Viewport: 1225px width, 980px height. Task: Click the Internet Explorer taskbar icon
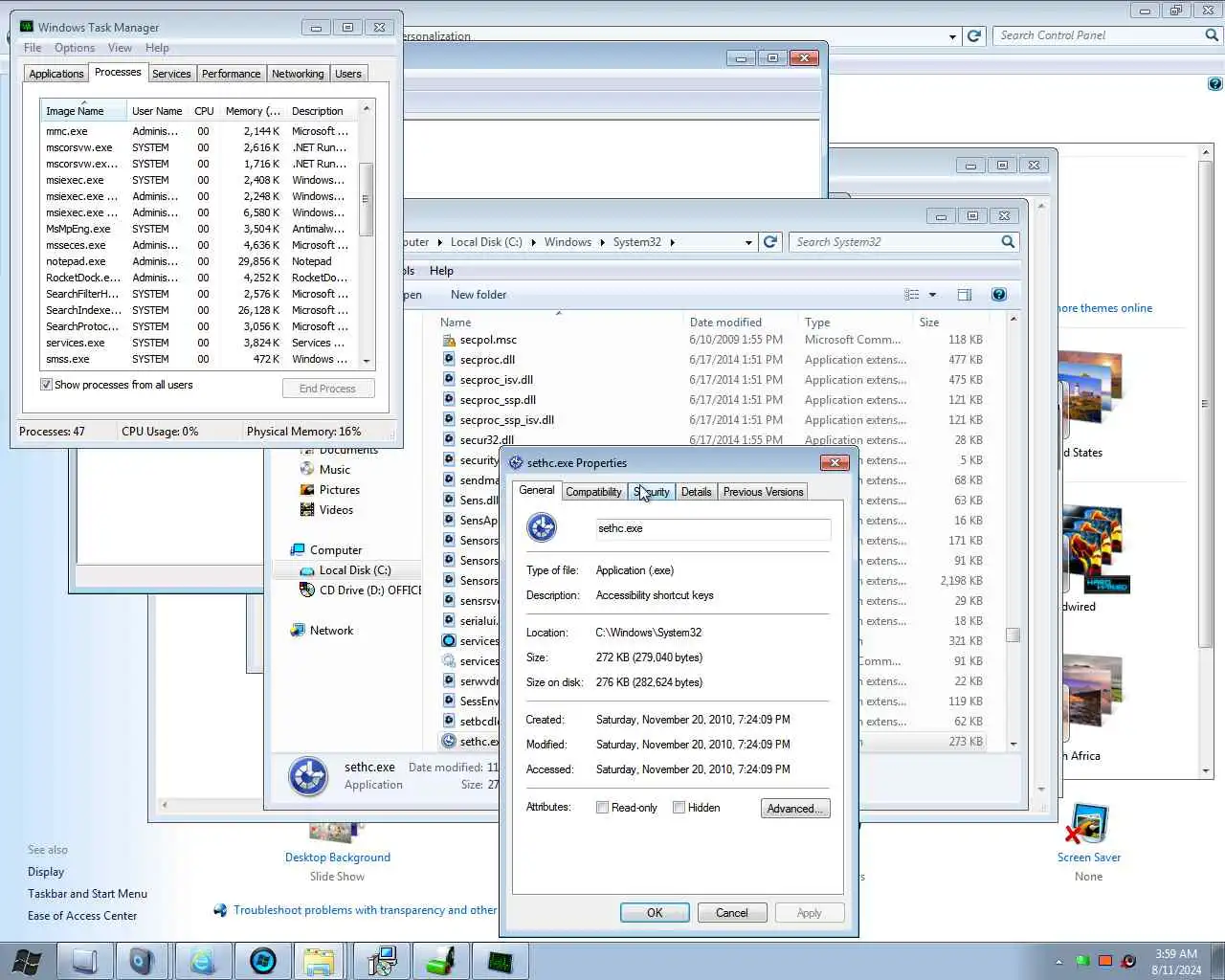pyautogui.click(x=202, y=961)
